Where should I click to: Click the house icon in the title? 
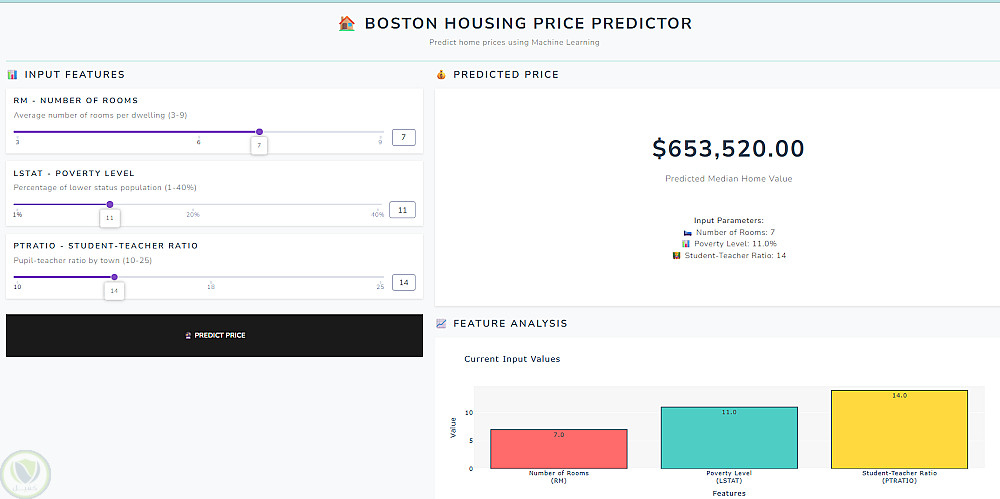347,23
